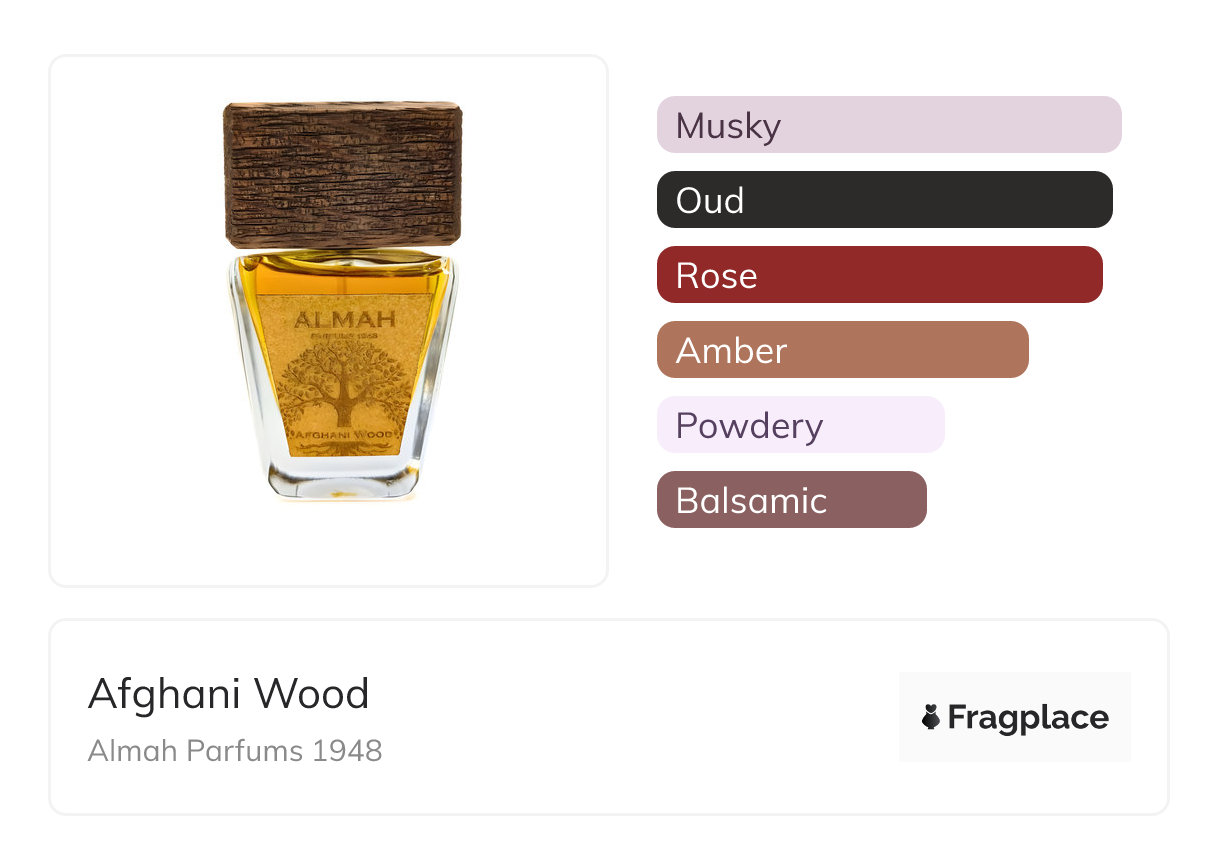Pick the Amber accord bar
The height and width of the screenshot is (864, 1218).
tap(843, 350)
